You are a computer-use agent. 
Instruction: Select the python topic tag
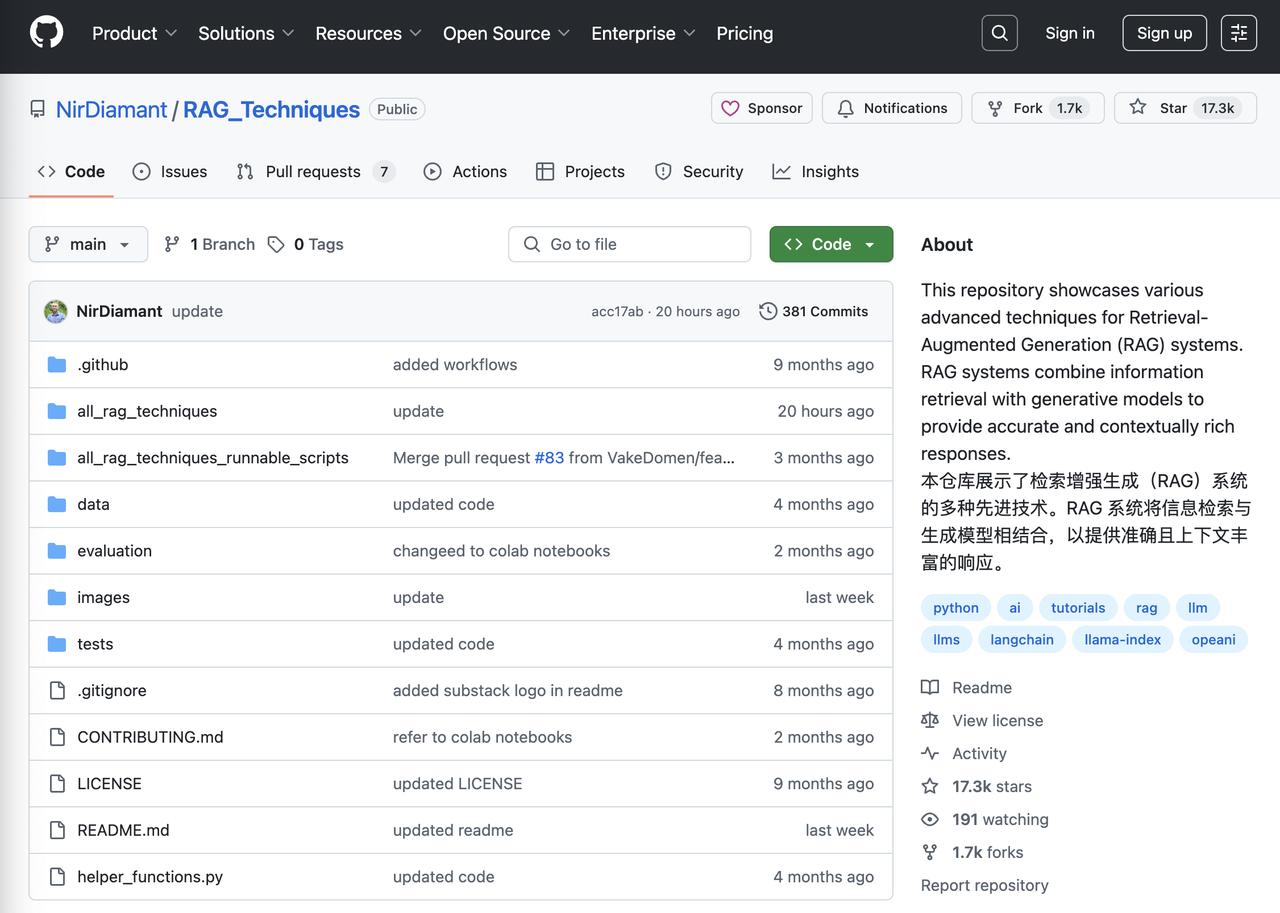coord(956,607)
